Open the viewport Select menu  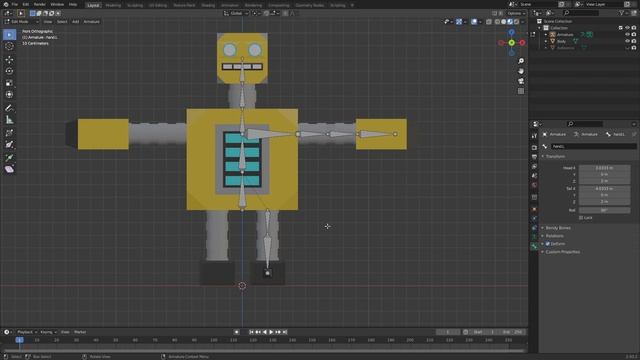(x=62, y=22)
